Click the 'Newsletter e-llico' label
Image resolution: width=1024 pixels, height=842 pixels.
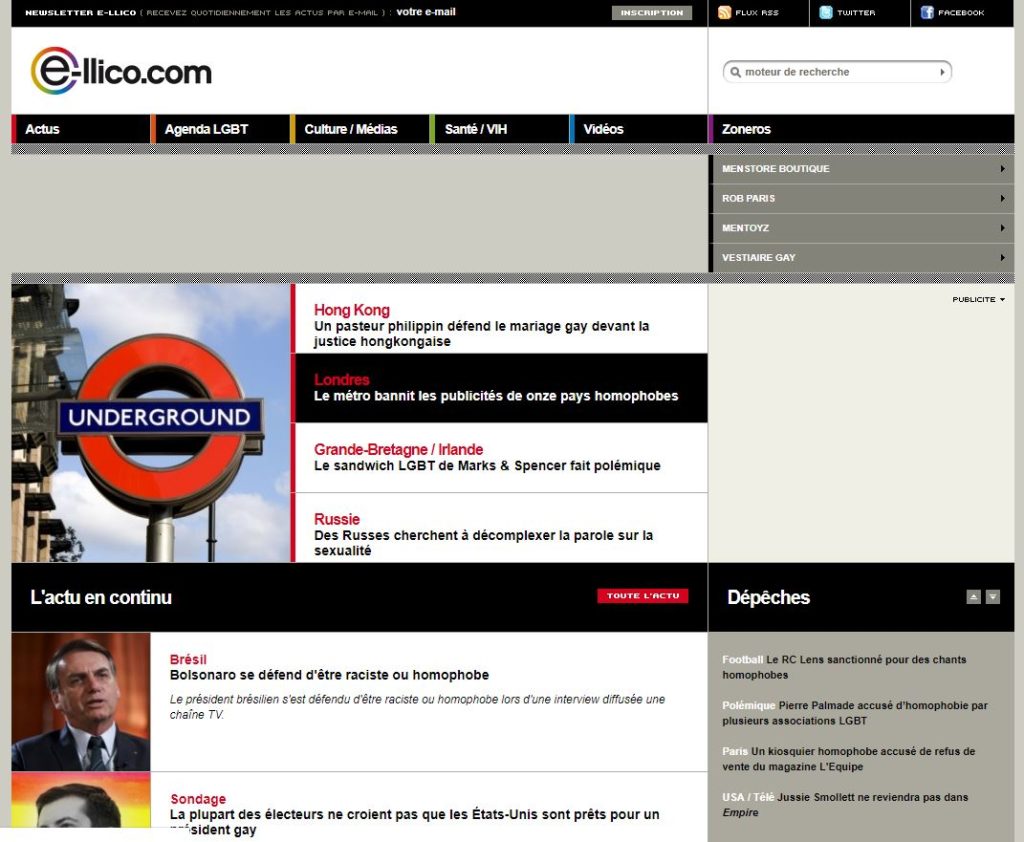coord(80,12)
